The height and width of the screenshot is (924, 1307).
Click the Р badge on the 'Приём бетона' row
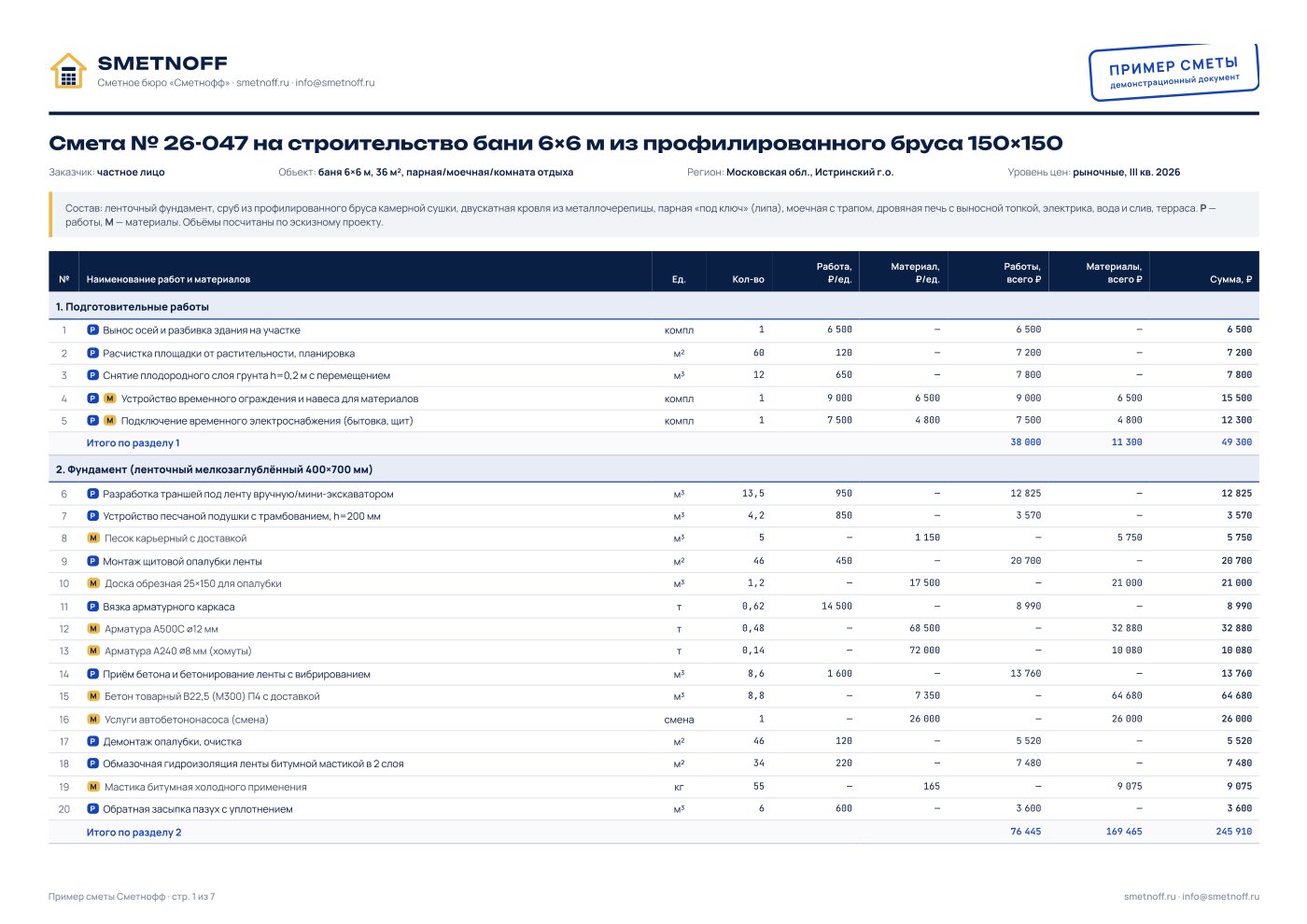pyautogui.click(x=92, y=674)
